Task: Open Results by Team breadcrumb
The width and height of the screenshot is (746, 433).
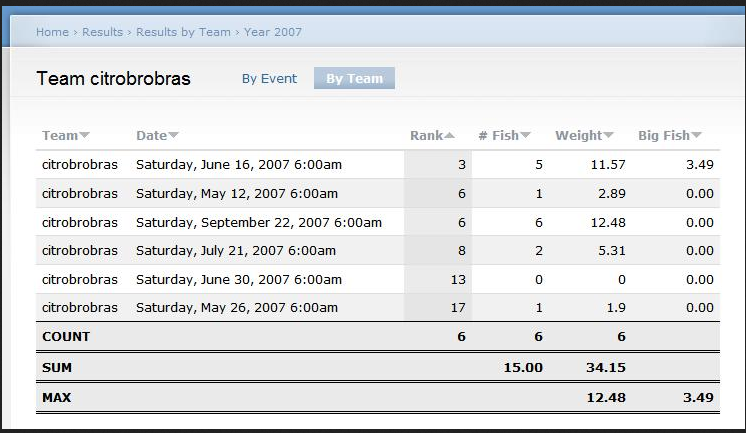Action: tap(183, 32)
